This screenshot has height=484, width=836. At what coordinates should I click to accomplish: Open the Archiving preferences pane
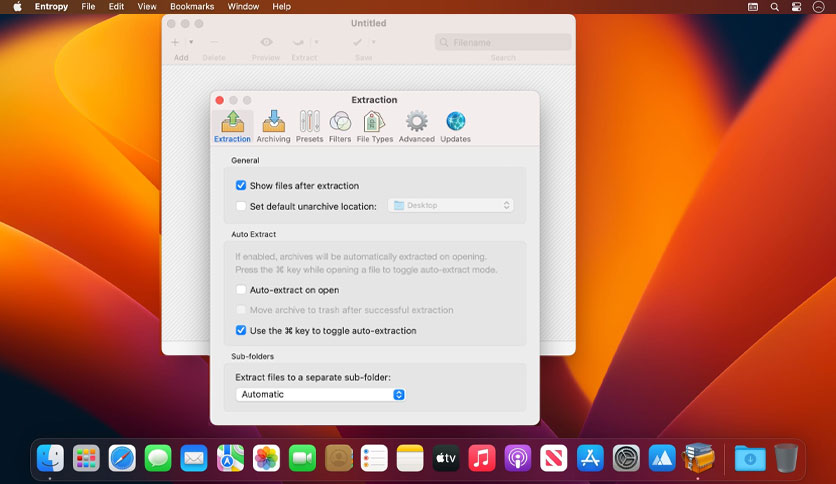click(x=273, y=127)
